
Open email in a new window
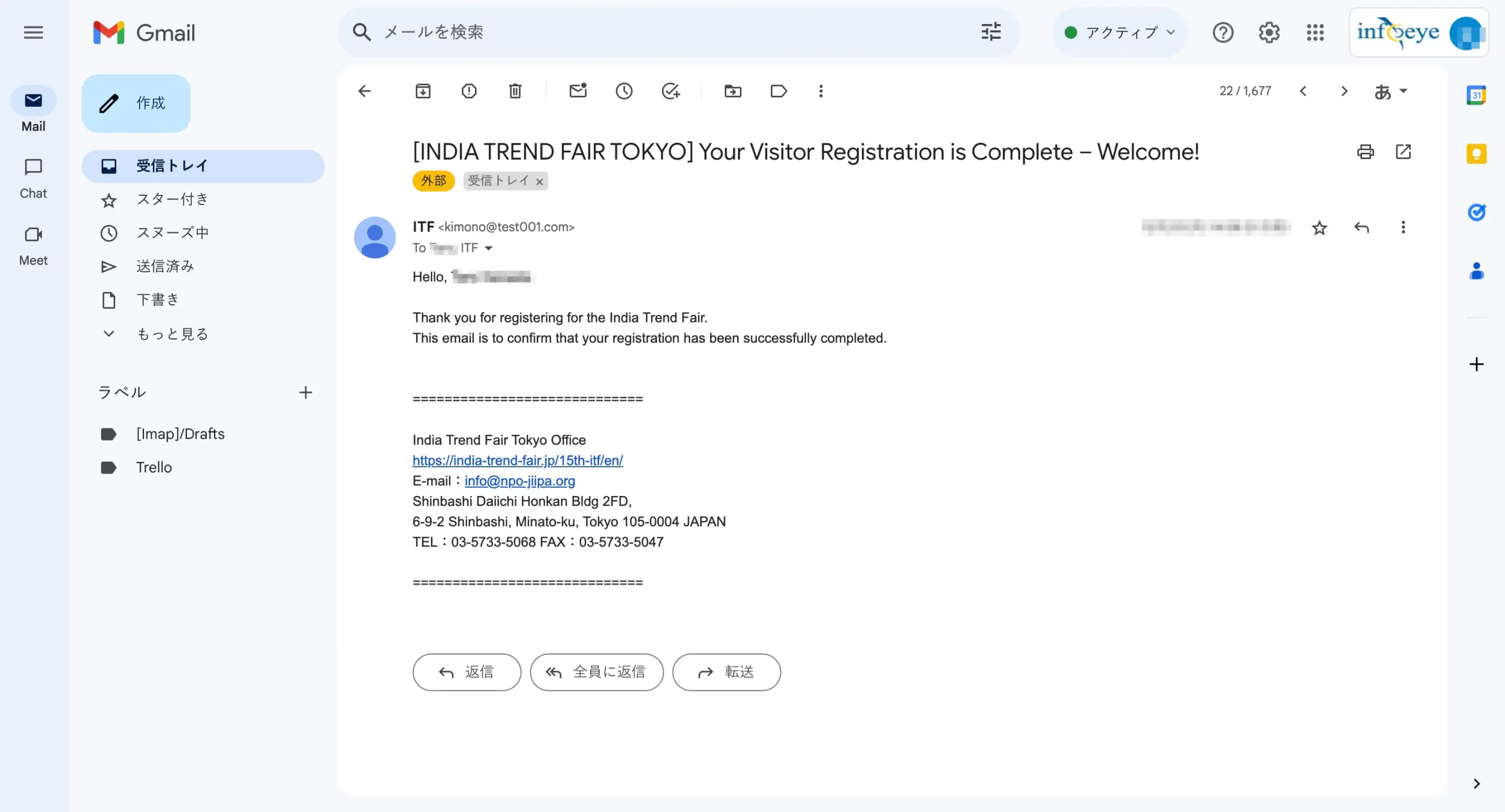click(1403, 152)
